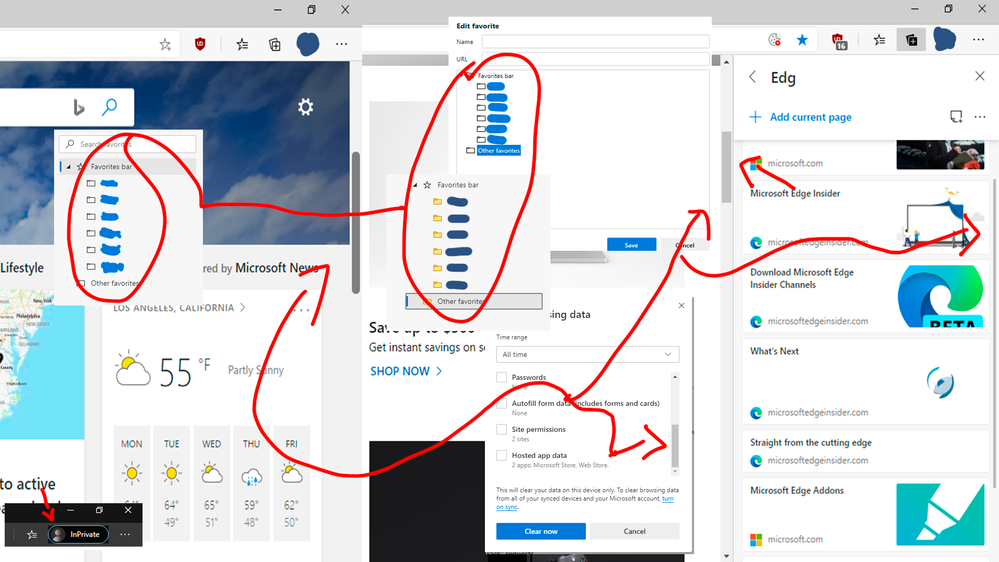The width and height of the screenshot is (999, 562).
Task: Collapse Favorites bar in middle folder tree
Action: tap(415, 185)
